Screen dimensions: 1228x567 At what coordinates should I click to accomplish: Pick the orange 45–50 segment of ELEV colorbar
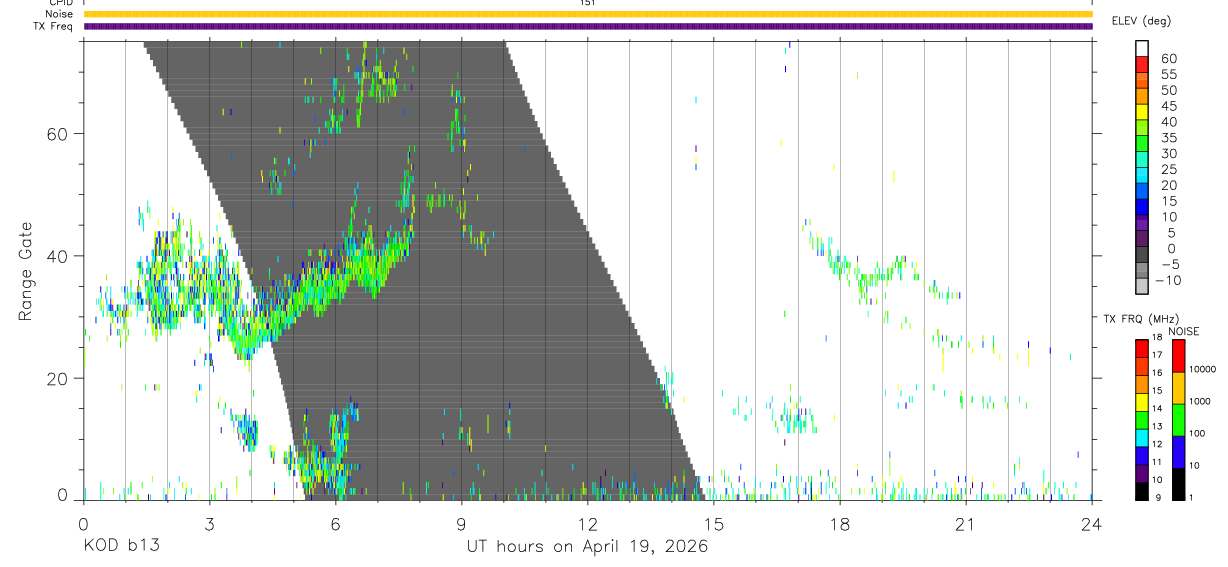click(1142, 96)
